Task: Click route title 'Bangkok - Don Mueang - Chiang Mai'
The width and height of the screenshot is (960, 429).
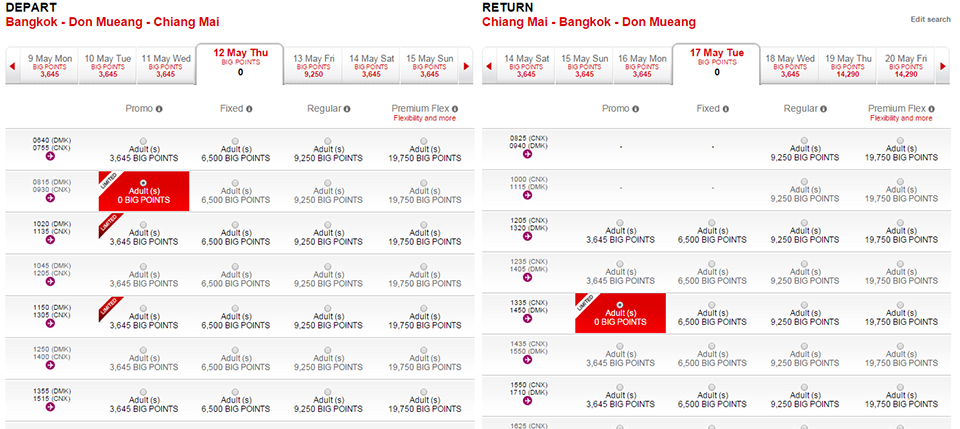Action: coord(113,23)
